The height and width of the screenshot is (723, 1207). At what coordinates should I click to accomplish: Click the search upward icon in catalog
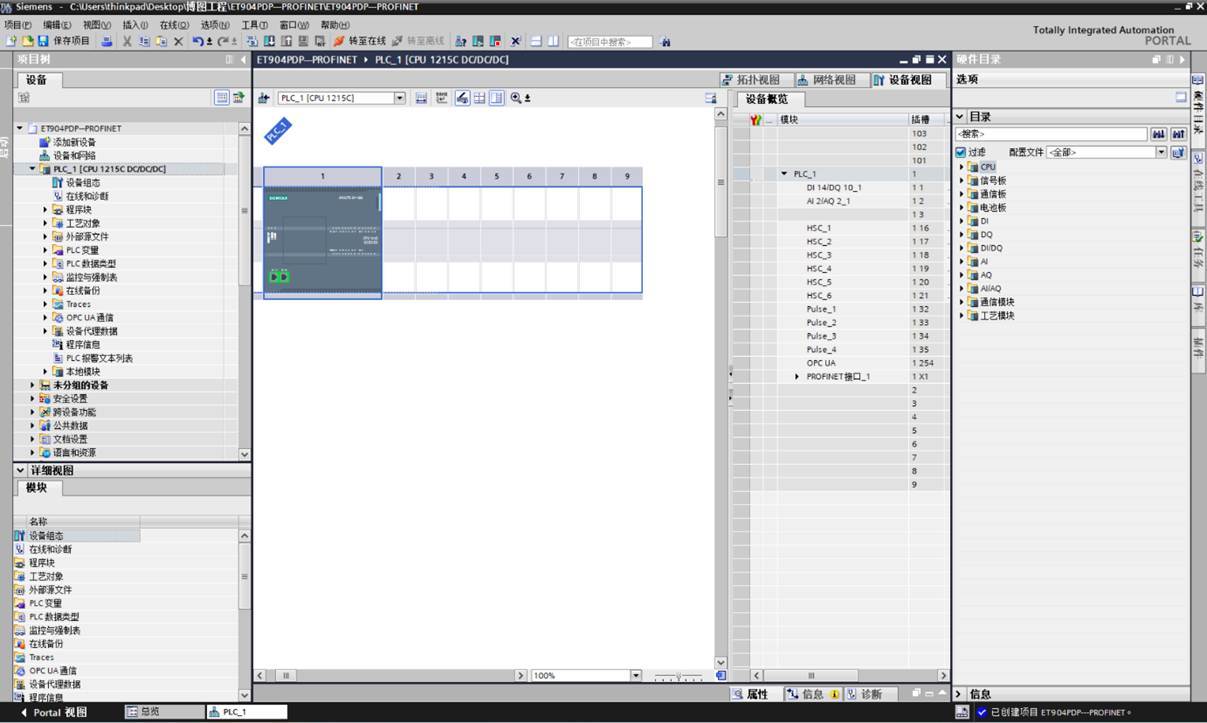tap(1178, 134)
